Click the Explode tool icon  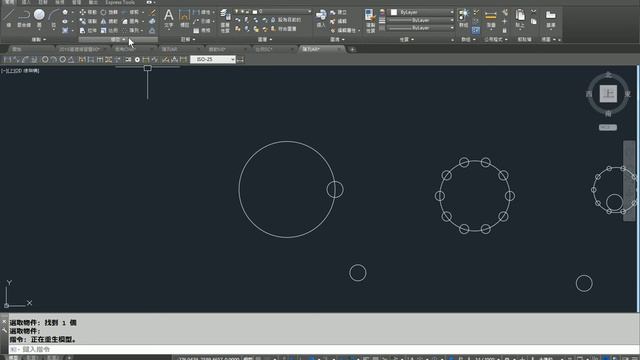click(x=152, y=21)
